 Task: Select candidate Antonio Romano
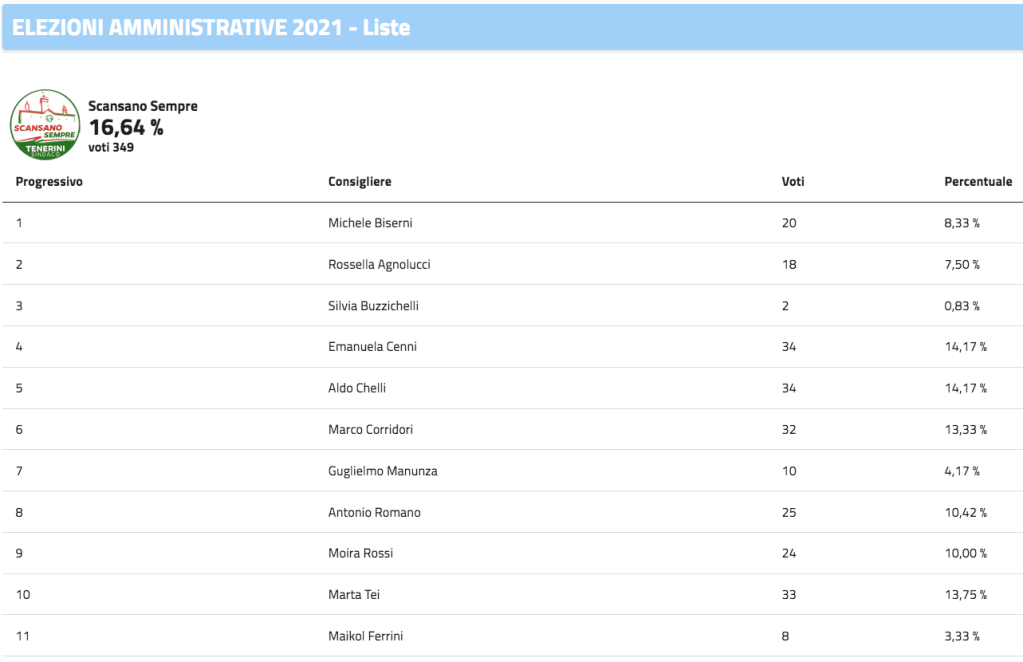click(x=374, y=513)
